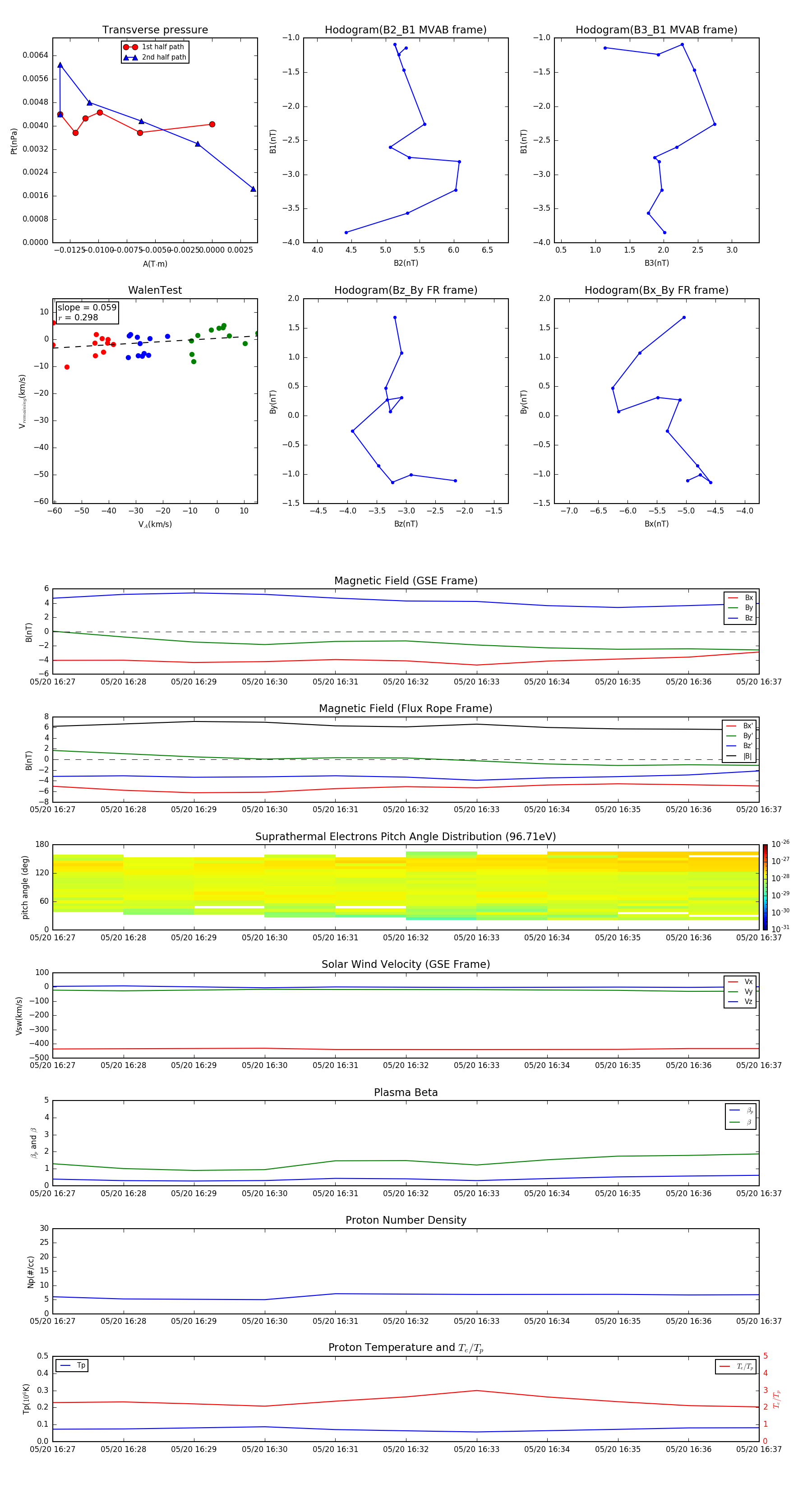Image resolution: width=812 pixels, height=1489 pixels.
Task: Click the "A(T·m)" x-axis label
Action: [155, 264]
